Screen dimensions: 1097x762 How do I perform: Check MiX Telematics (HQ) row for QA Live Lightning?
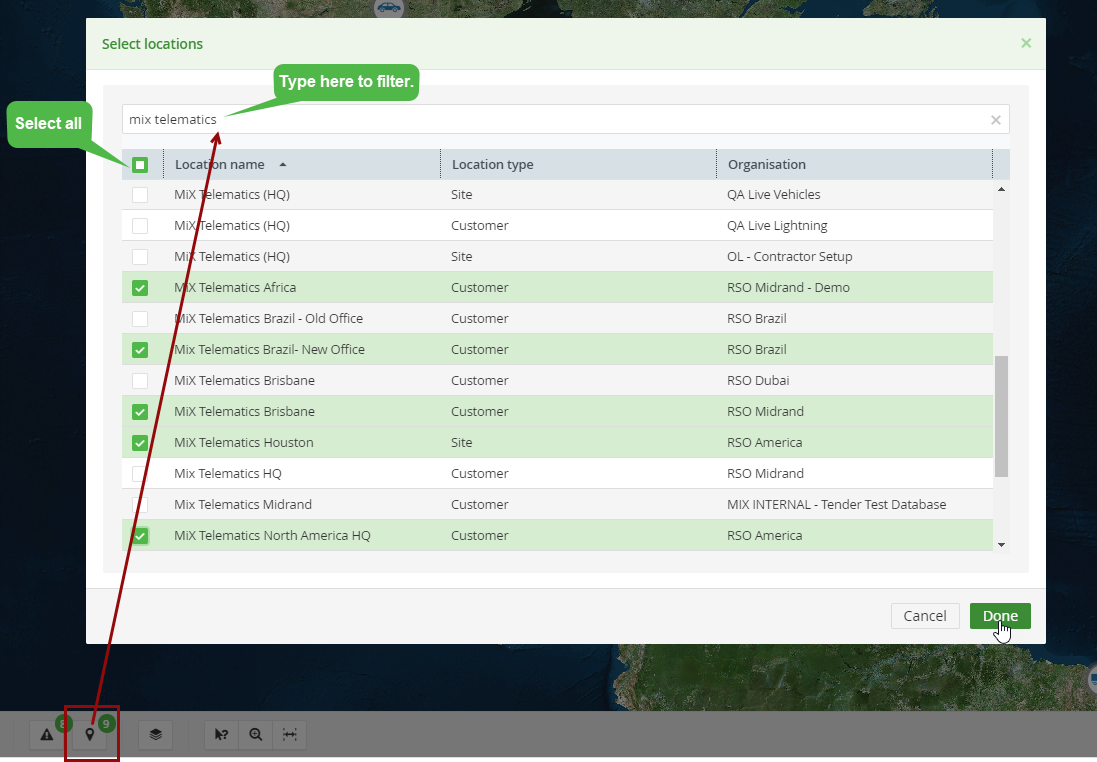point(140,225)
